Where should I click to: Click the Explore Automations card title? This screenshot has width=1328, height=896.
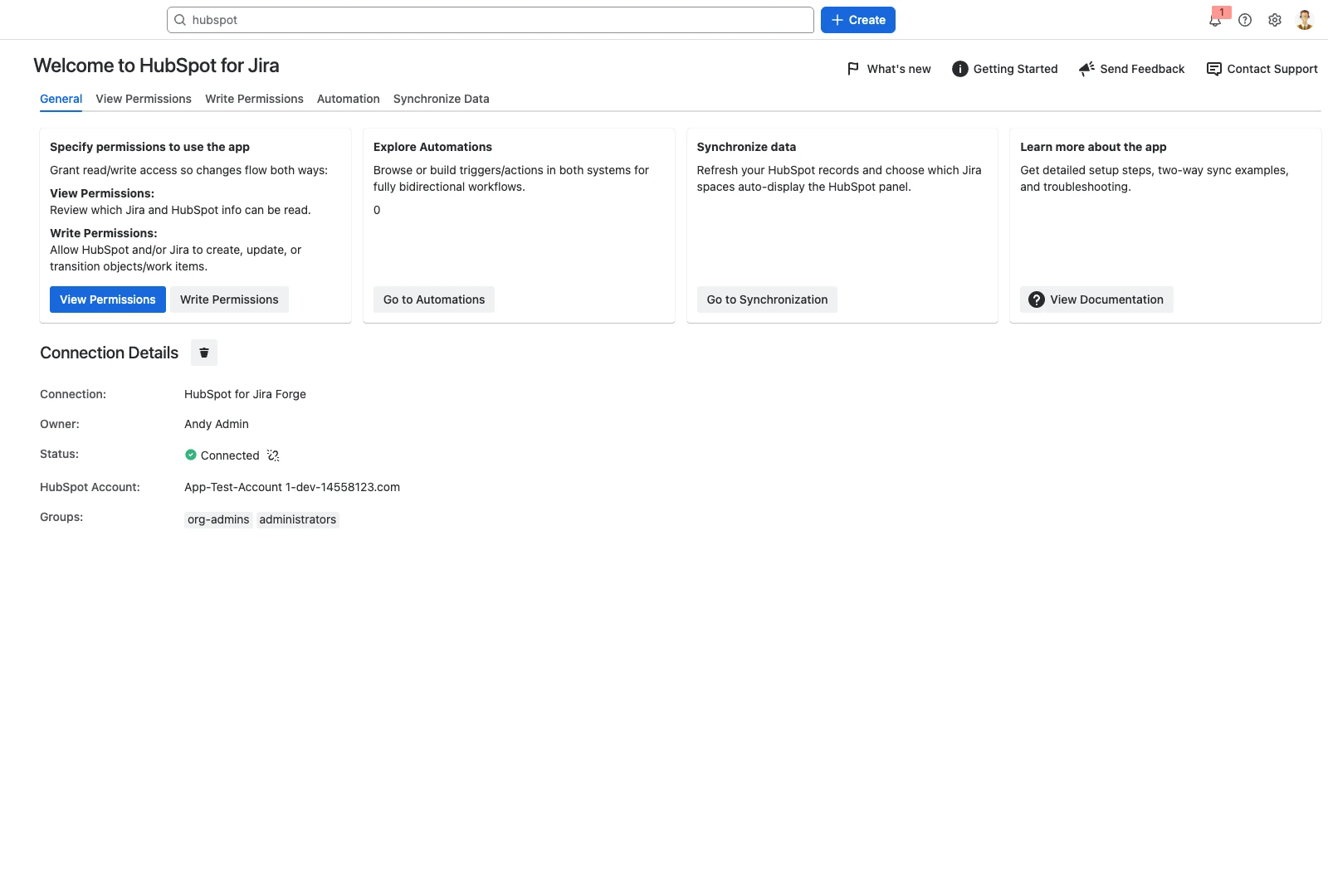pyautogui.click(x=432, y=147)
